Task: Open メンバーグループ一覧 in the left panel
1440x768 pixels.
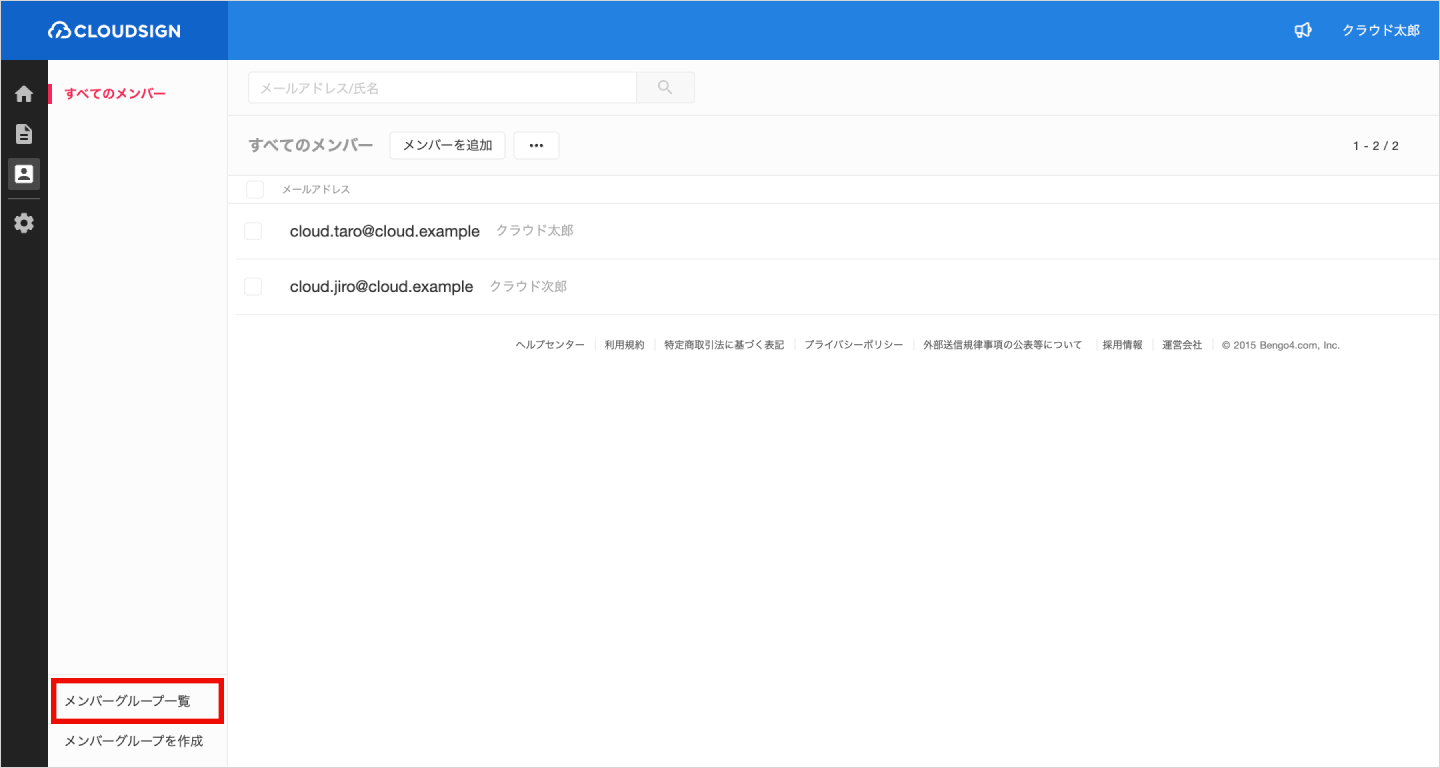Action: point(127,701)
